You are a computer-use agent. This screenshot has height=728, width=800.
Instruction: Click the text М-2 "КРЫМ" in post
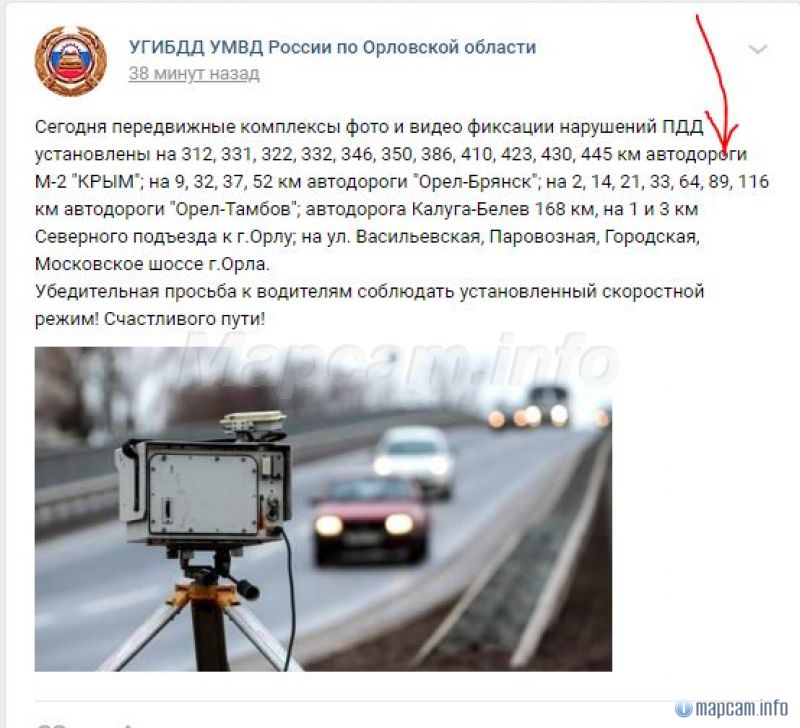(87, 182)
